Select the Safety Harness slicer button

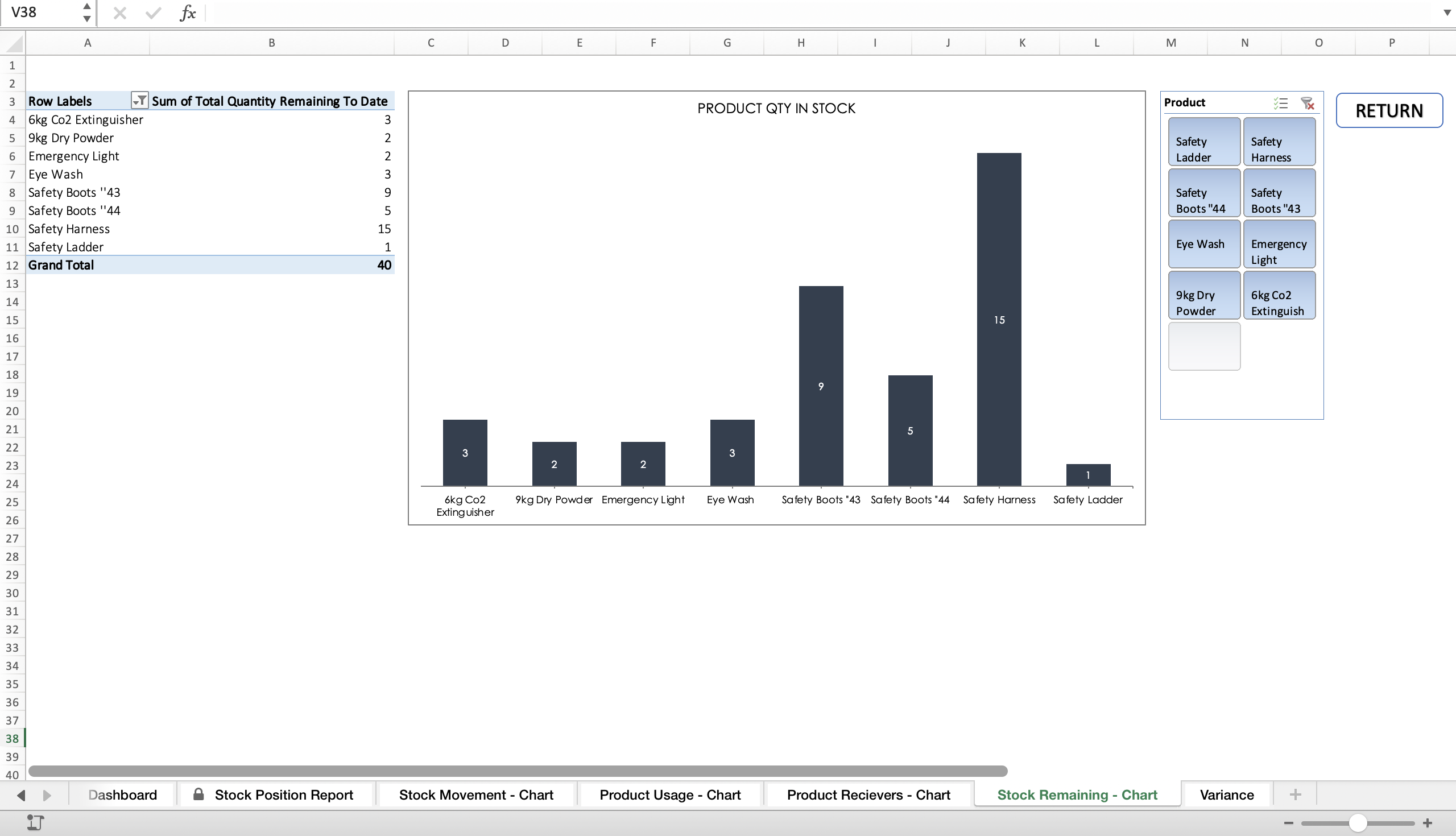(1279, 142)
